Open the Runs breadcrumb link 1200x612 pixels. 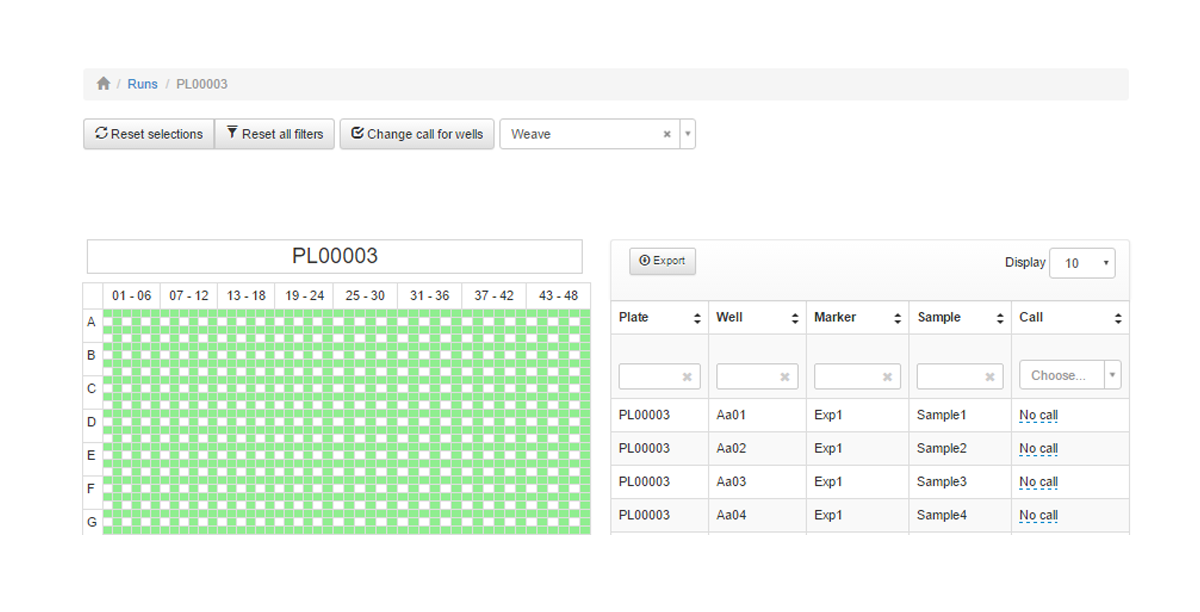click(x=142, y=84)
